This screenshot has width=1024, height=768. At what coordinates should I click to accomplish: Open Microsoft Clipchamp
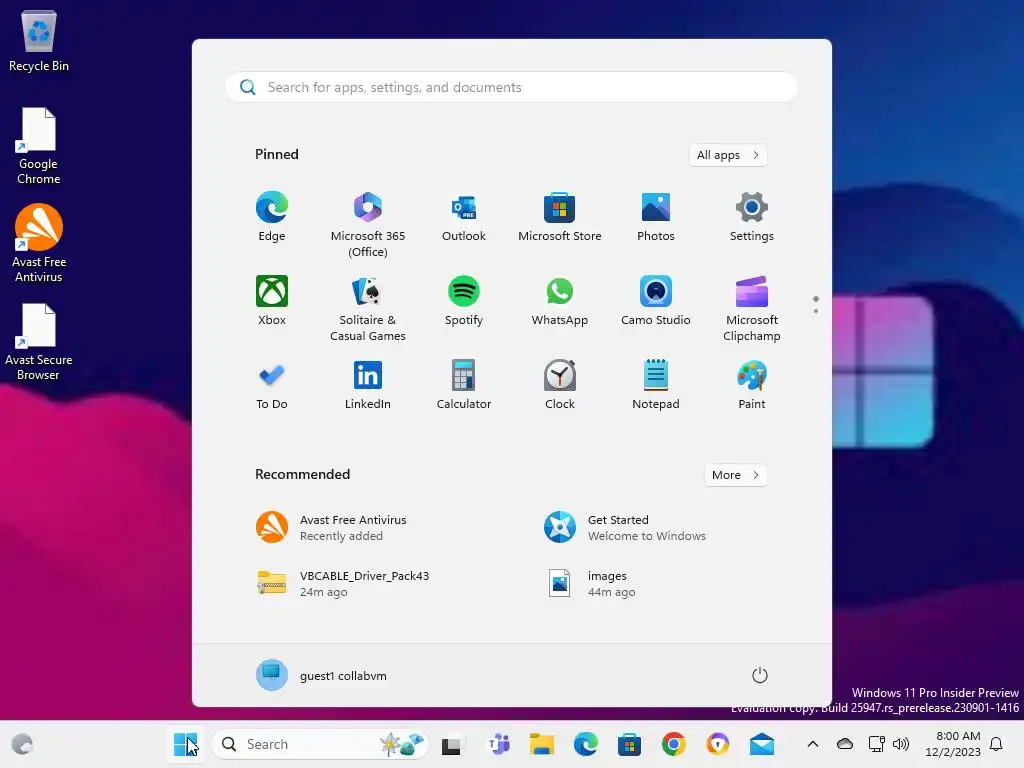[x=752, y=308]
